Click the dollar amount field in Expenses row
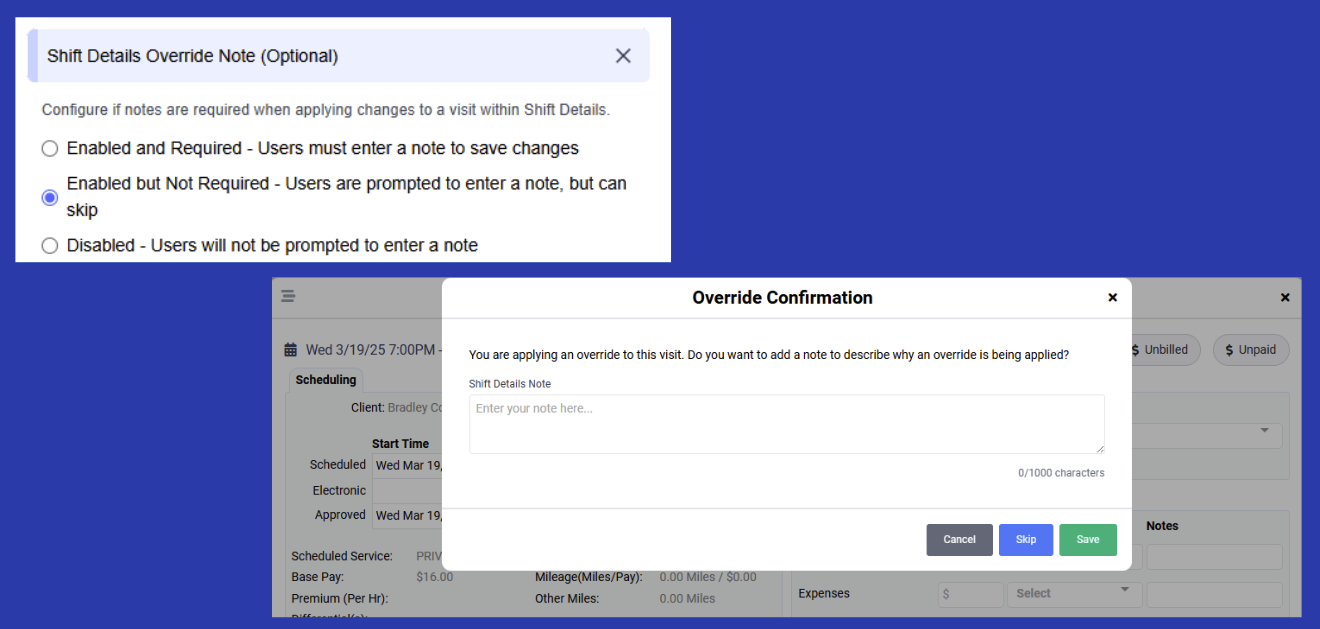This screenshot has width=1320, height=629. pyautogui.click(x=970, y=594)
